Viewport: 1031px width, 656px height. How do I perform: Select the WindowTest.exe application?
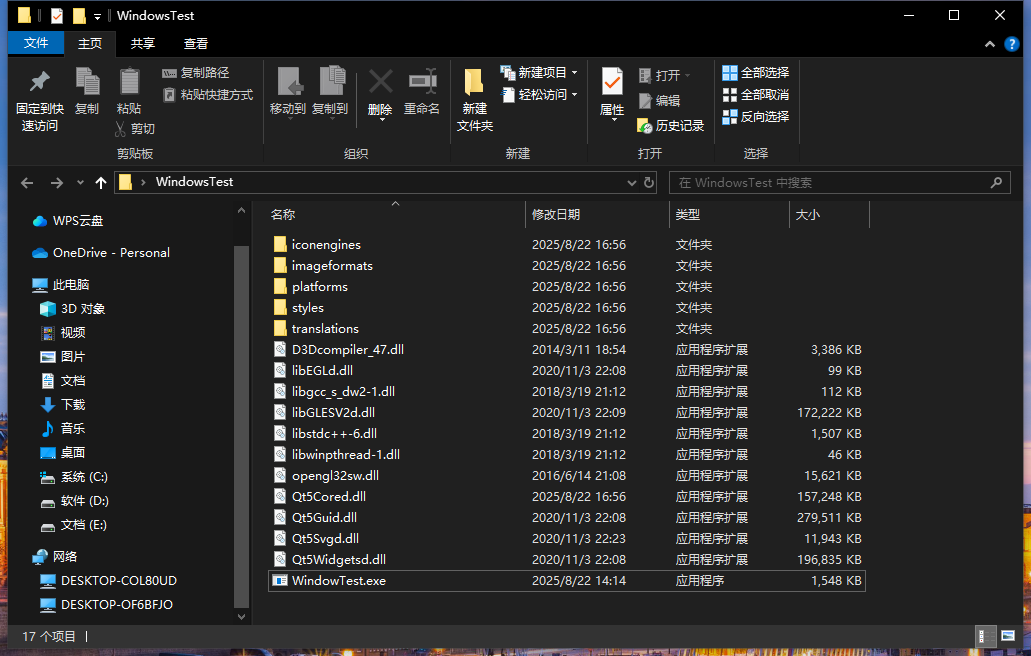click(566, 580)
